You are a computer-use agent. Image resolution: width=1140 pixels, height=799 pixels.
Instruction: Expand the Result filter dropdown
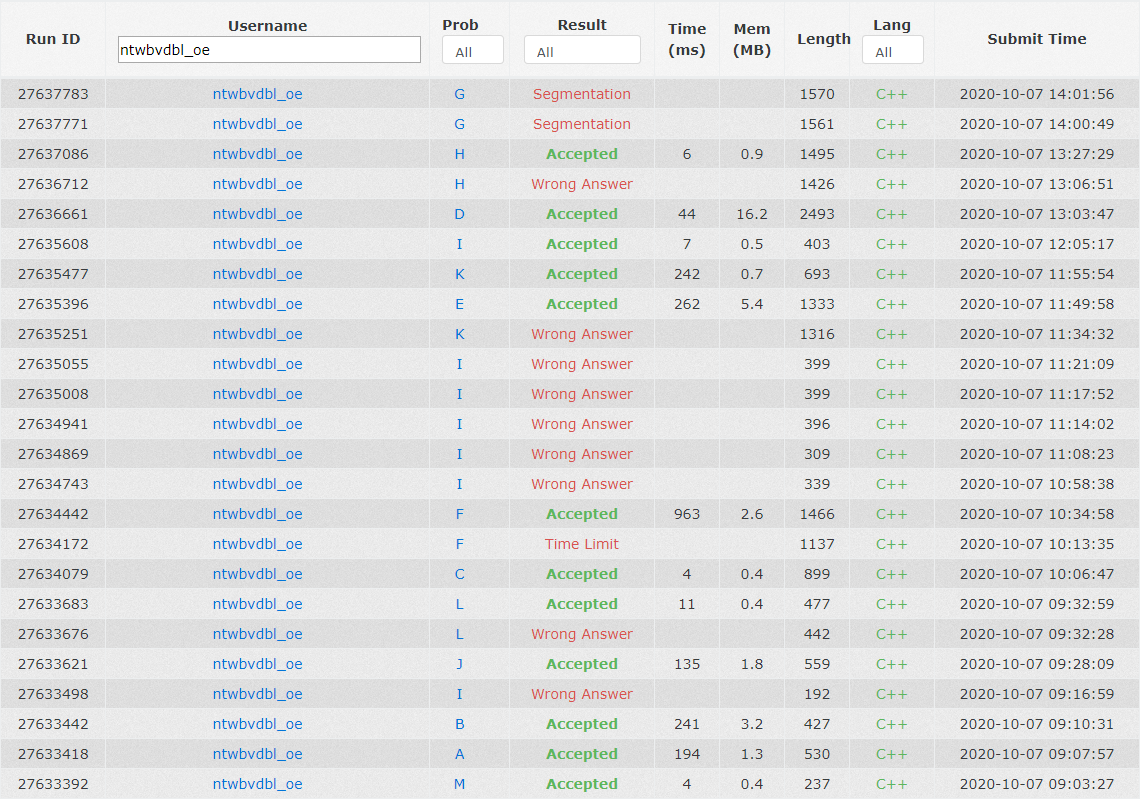click(582, 51)
